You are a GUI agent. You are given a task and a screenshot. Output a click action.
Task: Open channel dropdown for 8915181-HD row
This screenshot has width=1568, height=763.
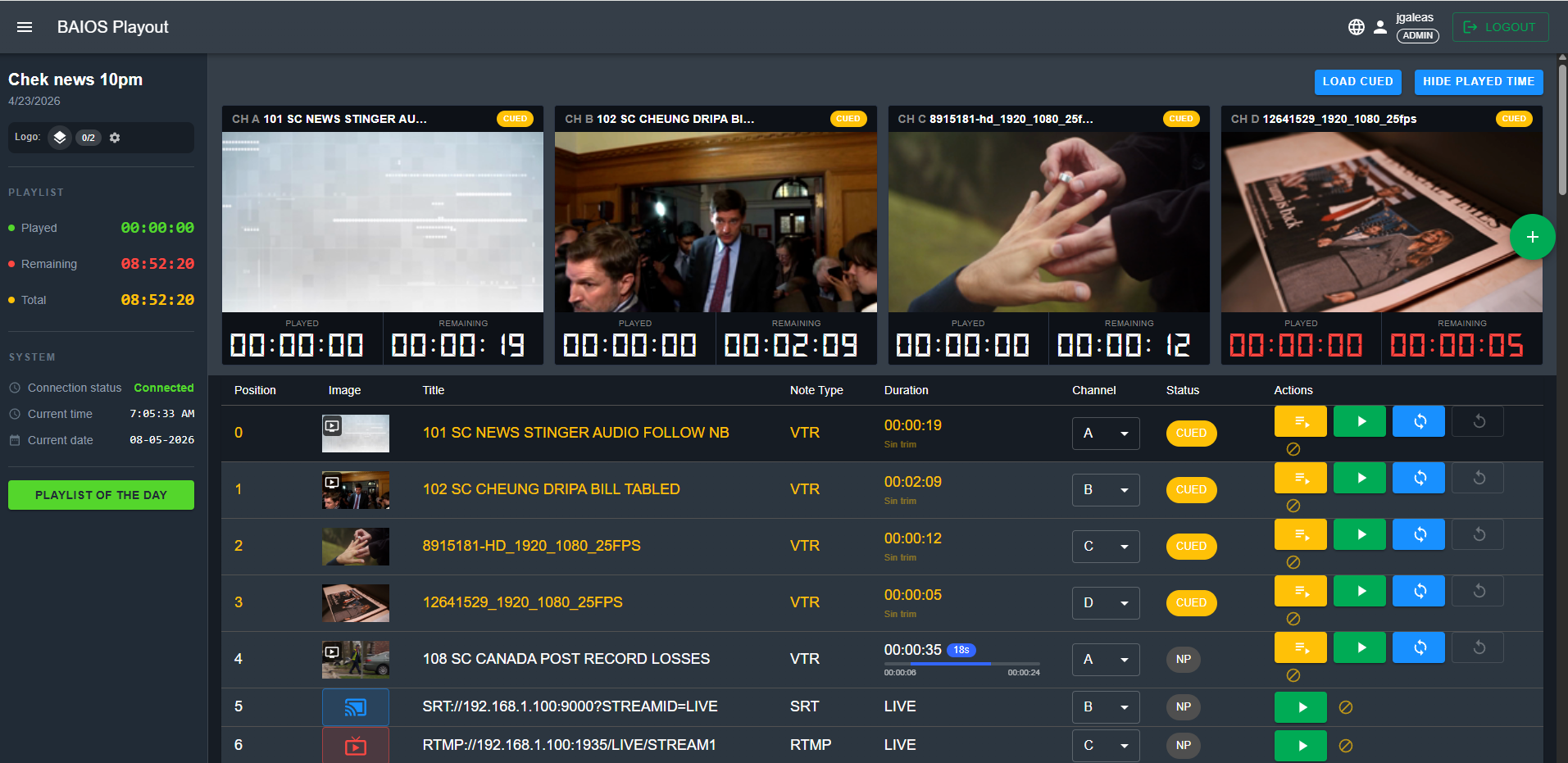point(1106,547)
